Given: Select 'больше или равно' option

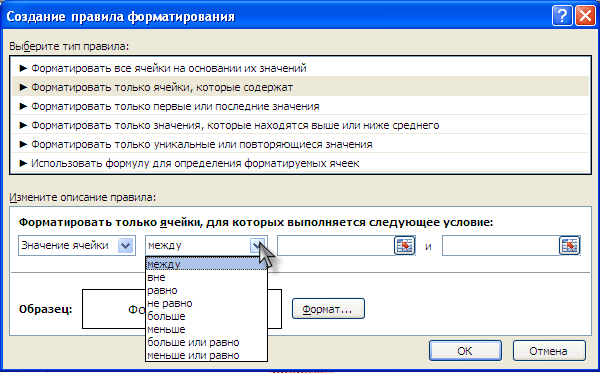Looking at the screenshot, I should coord(206,342).
